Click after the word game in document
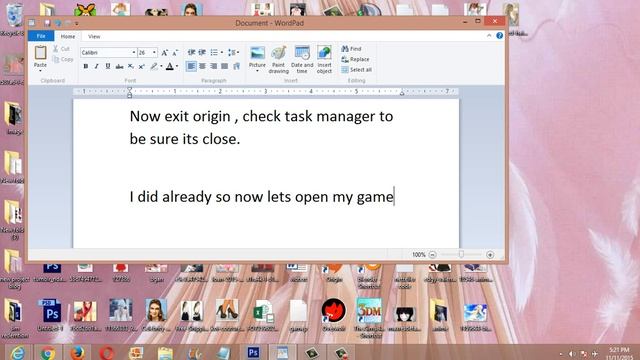Viewport: 640px width, 360px height. click(x=394, y=197)
